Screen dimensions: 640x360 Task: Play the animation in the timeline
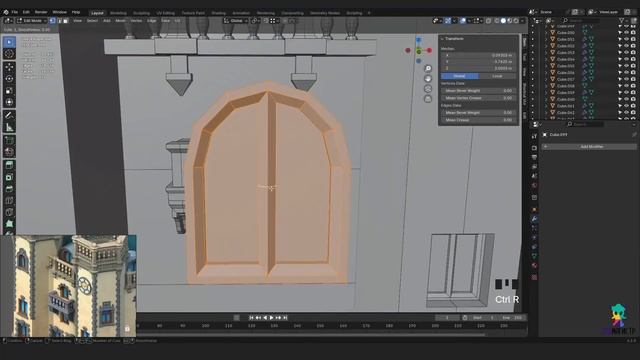272,318
